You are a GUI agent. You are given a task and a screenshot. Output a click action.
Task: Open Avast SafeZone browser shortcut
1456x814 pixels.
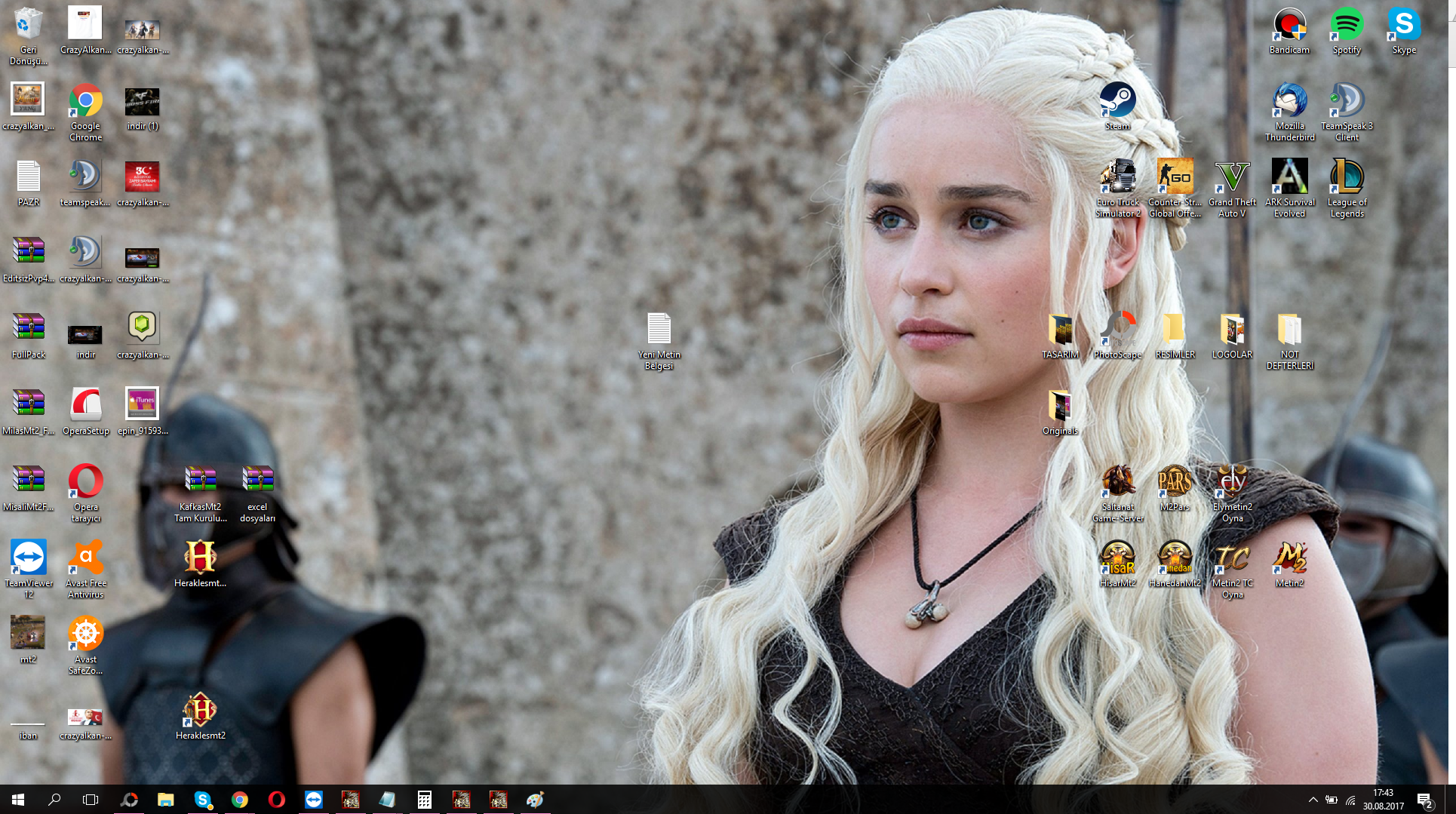click(x=85, y=646)
